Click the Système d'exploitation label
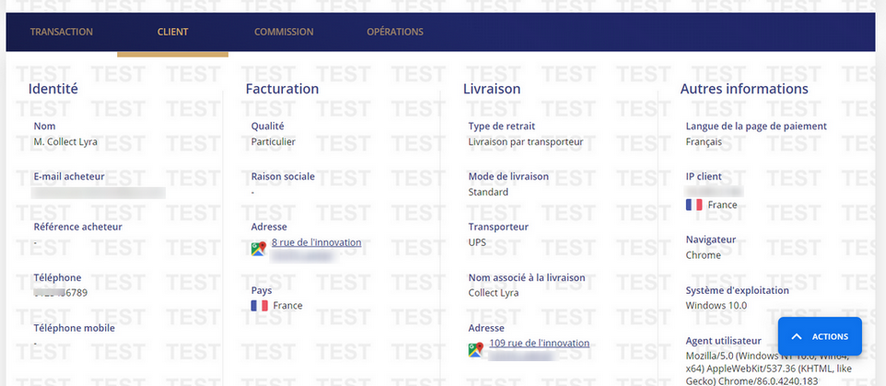The image size is (886, 386). coord(737,290)
